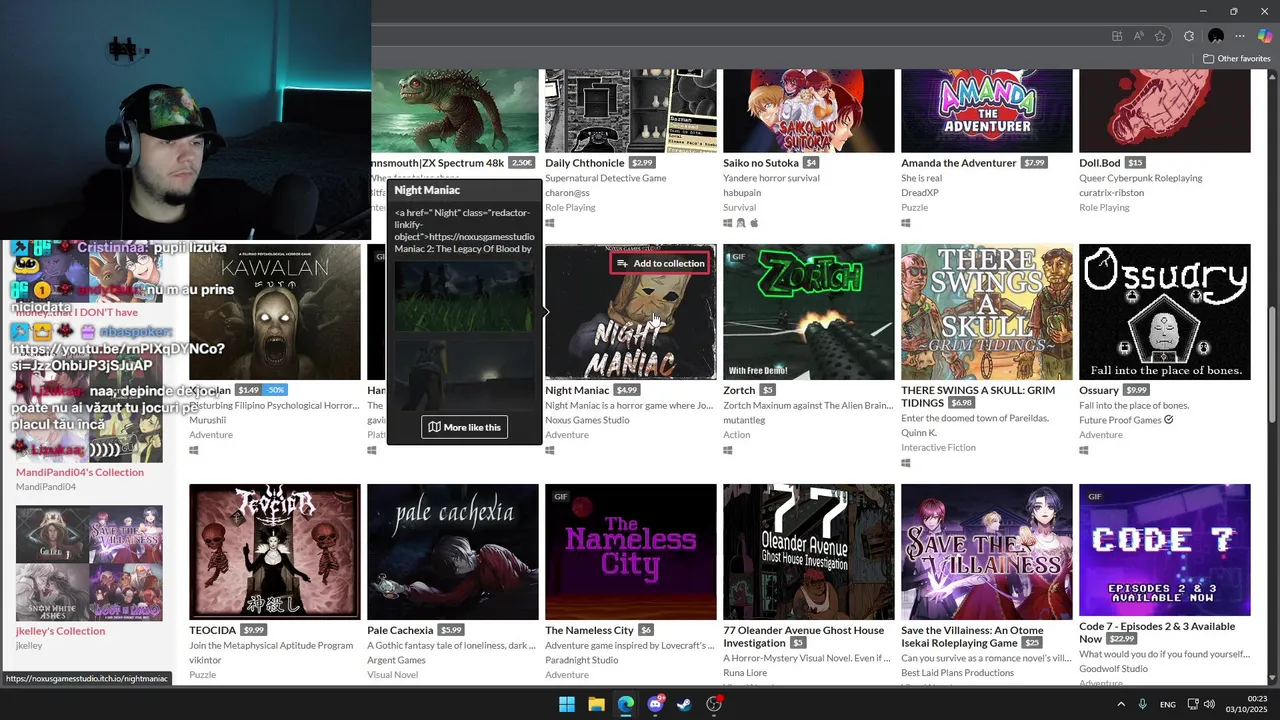
Task: Click the Edge split screen icon in address bar
Action: point(1117,36)
